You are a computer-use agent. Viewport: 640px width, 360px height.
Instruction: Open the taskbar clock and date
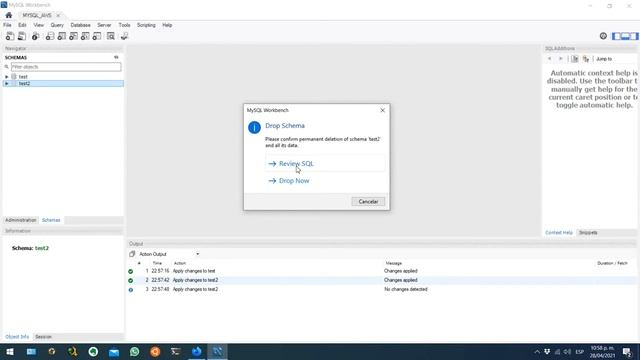[602, 351]
